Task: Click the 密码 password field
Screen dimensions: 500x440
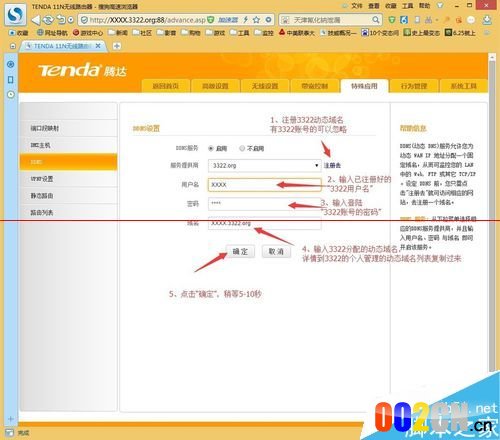Action: (265, 204)
